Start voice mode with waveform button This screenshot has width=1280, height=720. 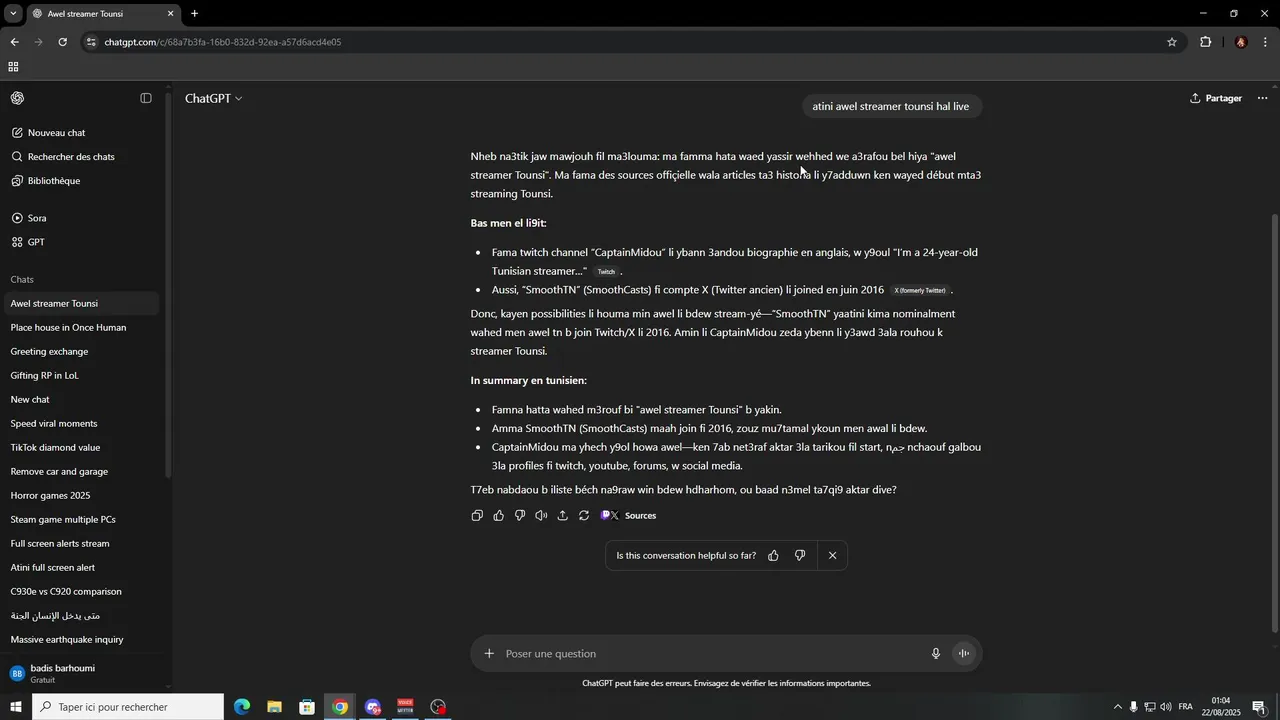(x=964, y=654)
